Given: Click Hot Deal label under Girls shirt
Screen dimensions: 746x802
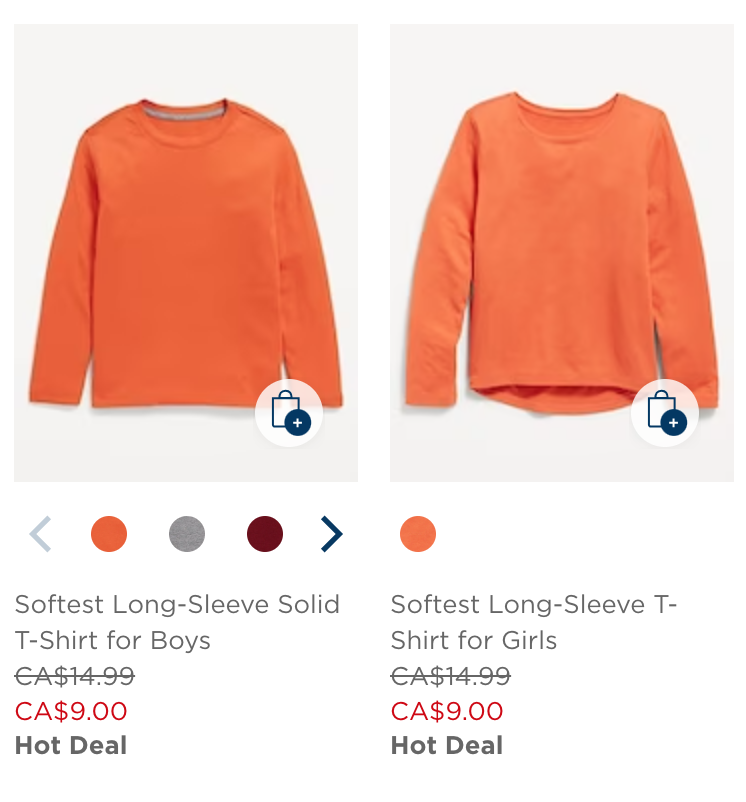Looking at the screenshot, I should click(447, 745).
